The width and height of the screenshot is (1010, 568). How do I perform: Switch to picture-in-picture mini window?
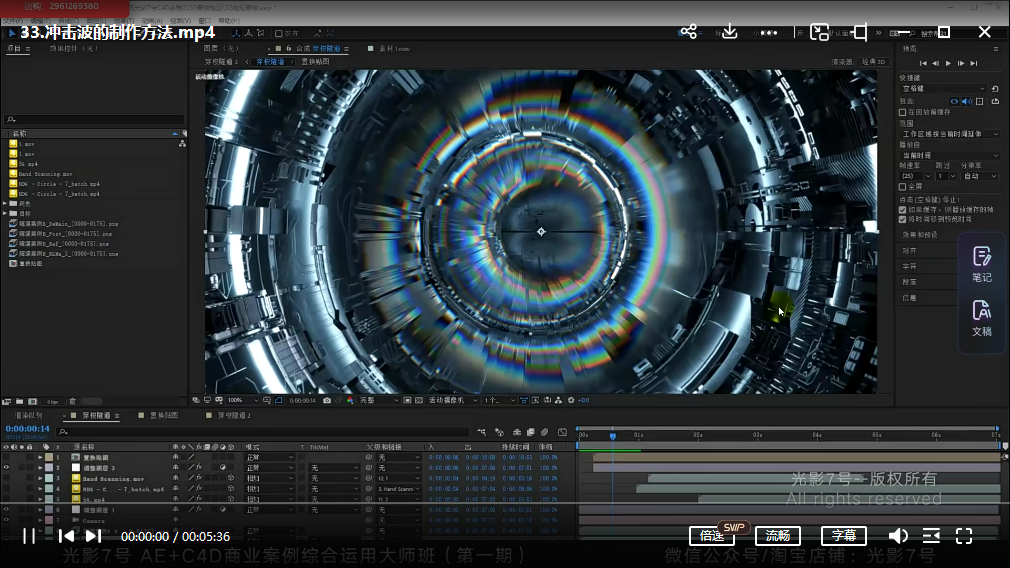tap(819, 32)
